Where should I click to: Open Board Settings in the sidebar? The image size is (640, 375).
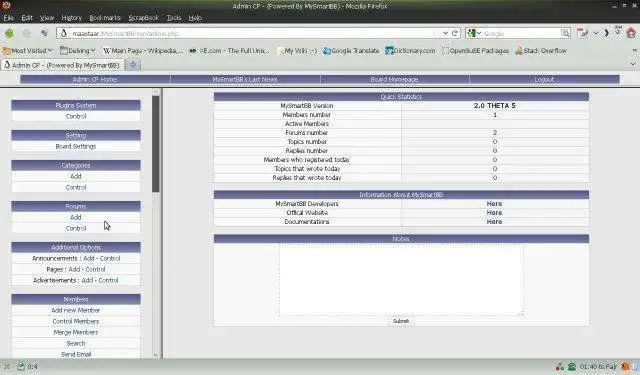click(76, 146)
